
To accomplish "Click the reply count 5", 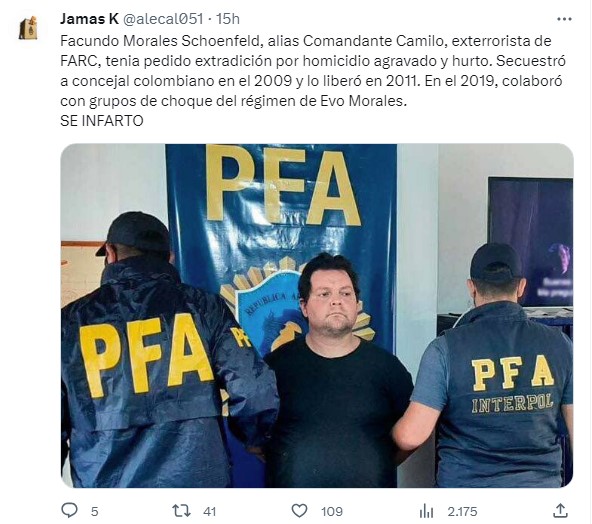I will [x=94, y=512].
